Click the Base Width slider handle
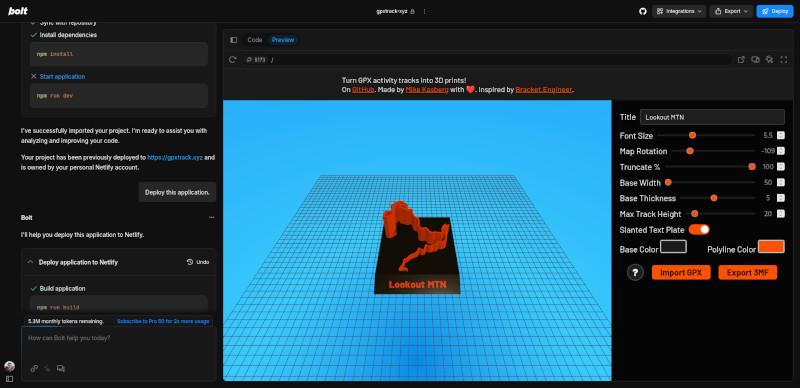Image resolution: width=800 pixels, height=388 pixels. click(x=668, y=183)
